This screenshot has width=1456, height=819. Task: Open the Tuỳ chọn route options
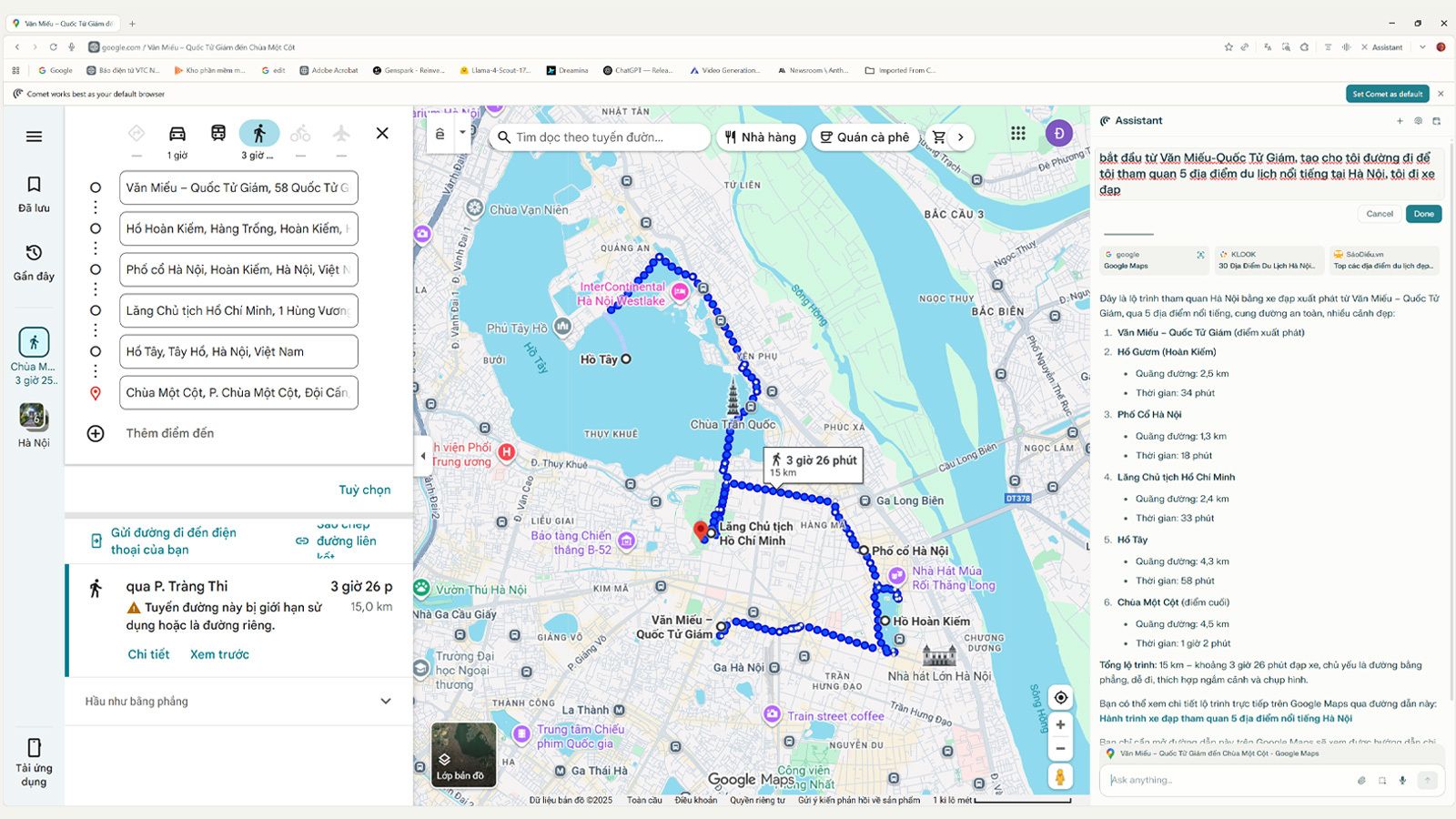click(x=364, y=490)
